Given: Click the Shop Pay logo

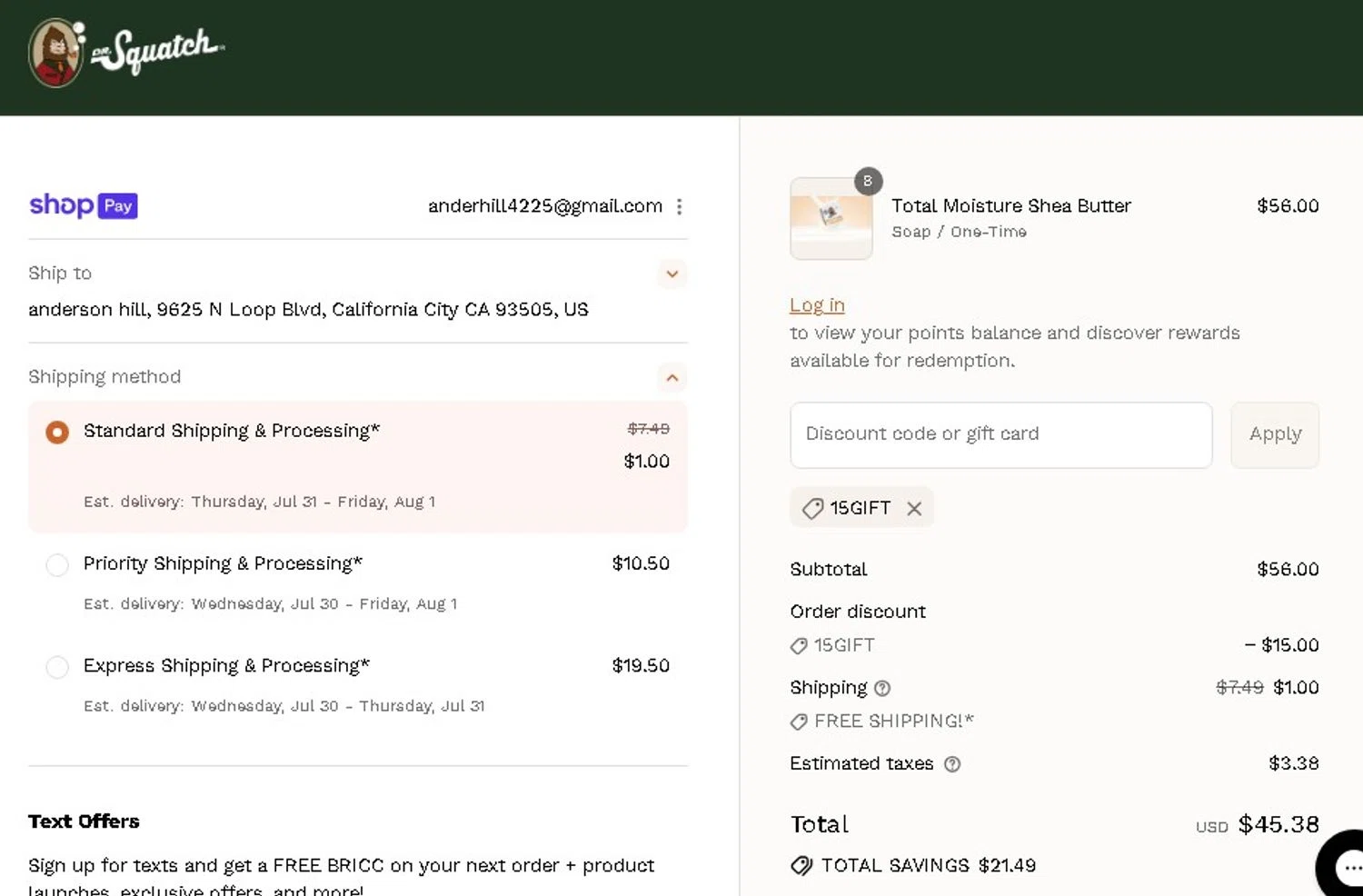Looking at the screenshot, I should coord(83,205).
